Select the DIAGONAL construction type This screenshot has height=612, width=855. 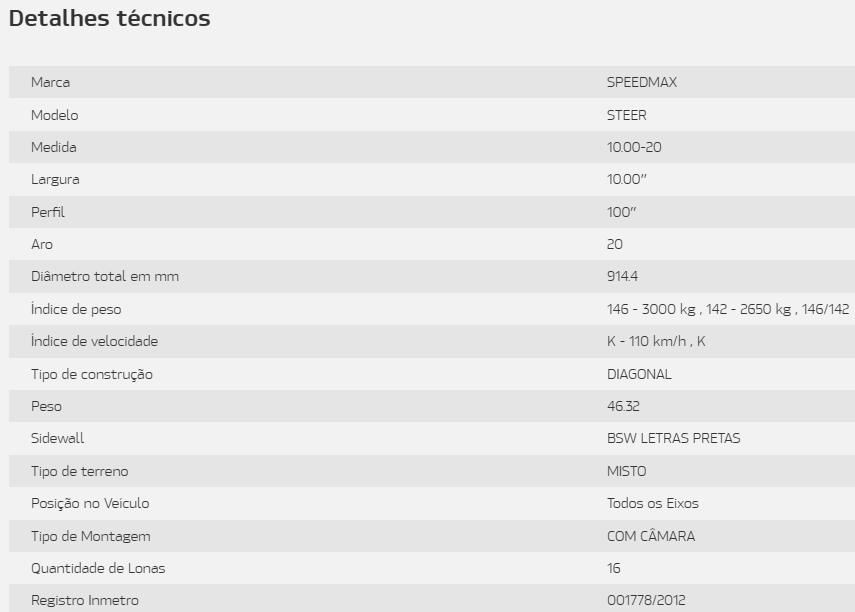pos(639,374)
